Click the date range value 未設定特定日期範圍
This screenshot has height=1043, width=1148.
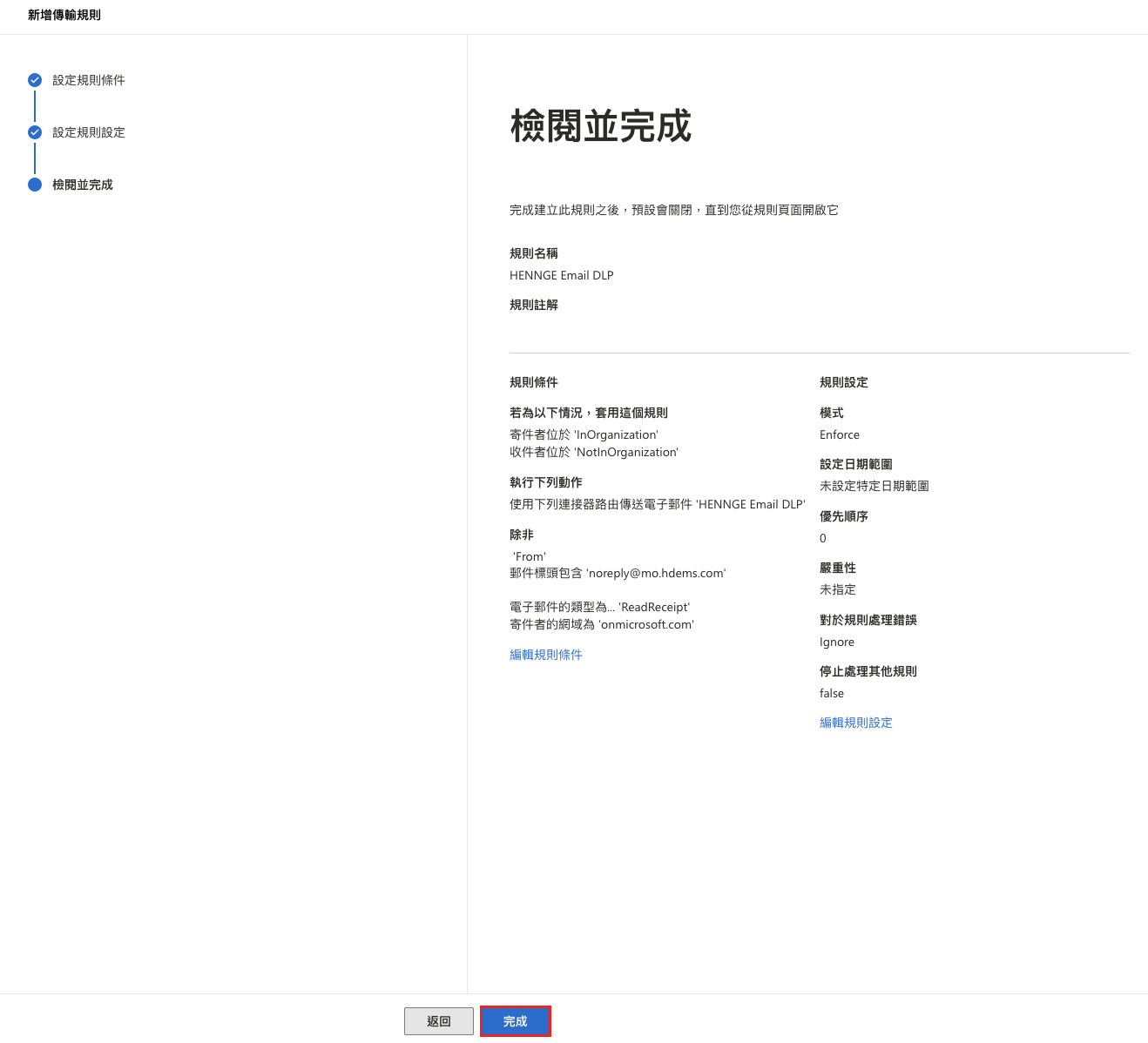[875, 486]
